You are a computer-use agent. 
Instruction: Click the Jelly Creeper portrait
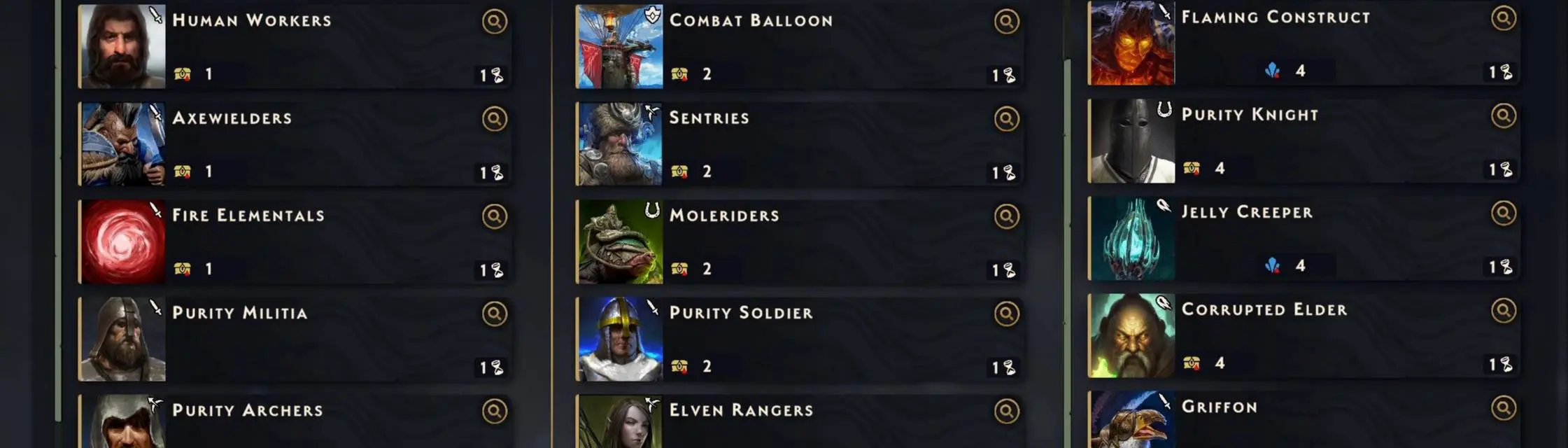(1131, 239)
